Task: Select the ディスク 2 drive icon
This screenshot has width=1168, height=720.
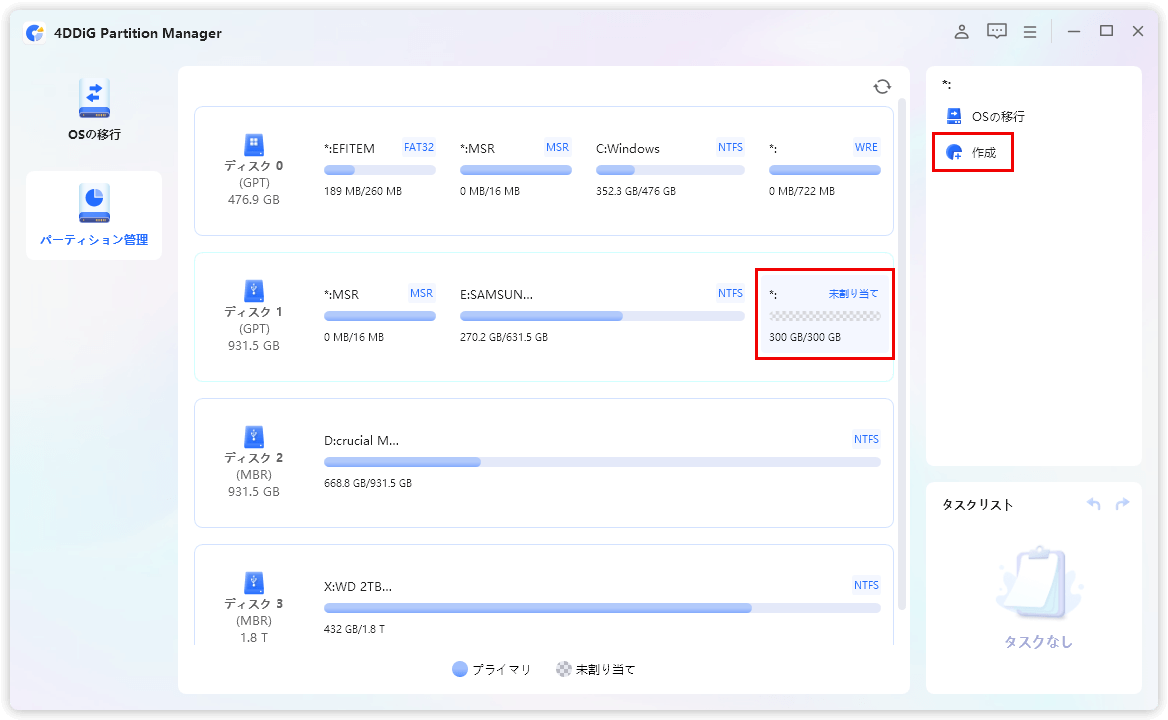Action: pos(254,436)
